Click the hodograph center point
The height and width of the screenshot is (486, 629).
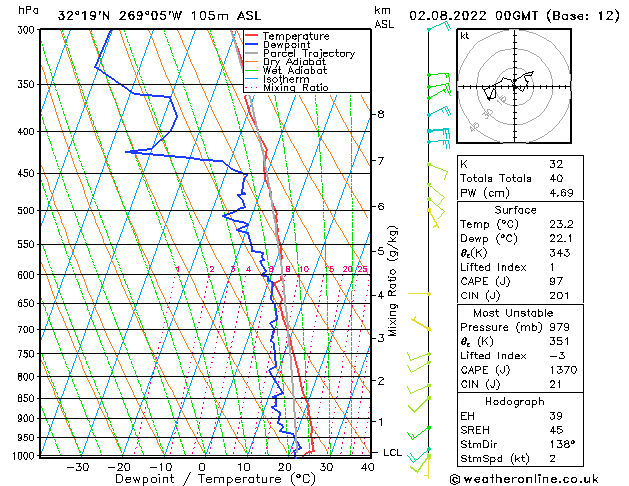click(515, 86)
